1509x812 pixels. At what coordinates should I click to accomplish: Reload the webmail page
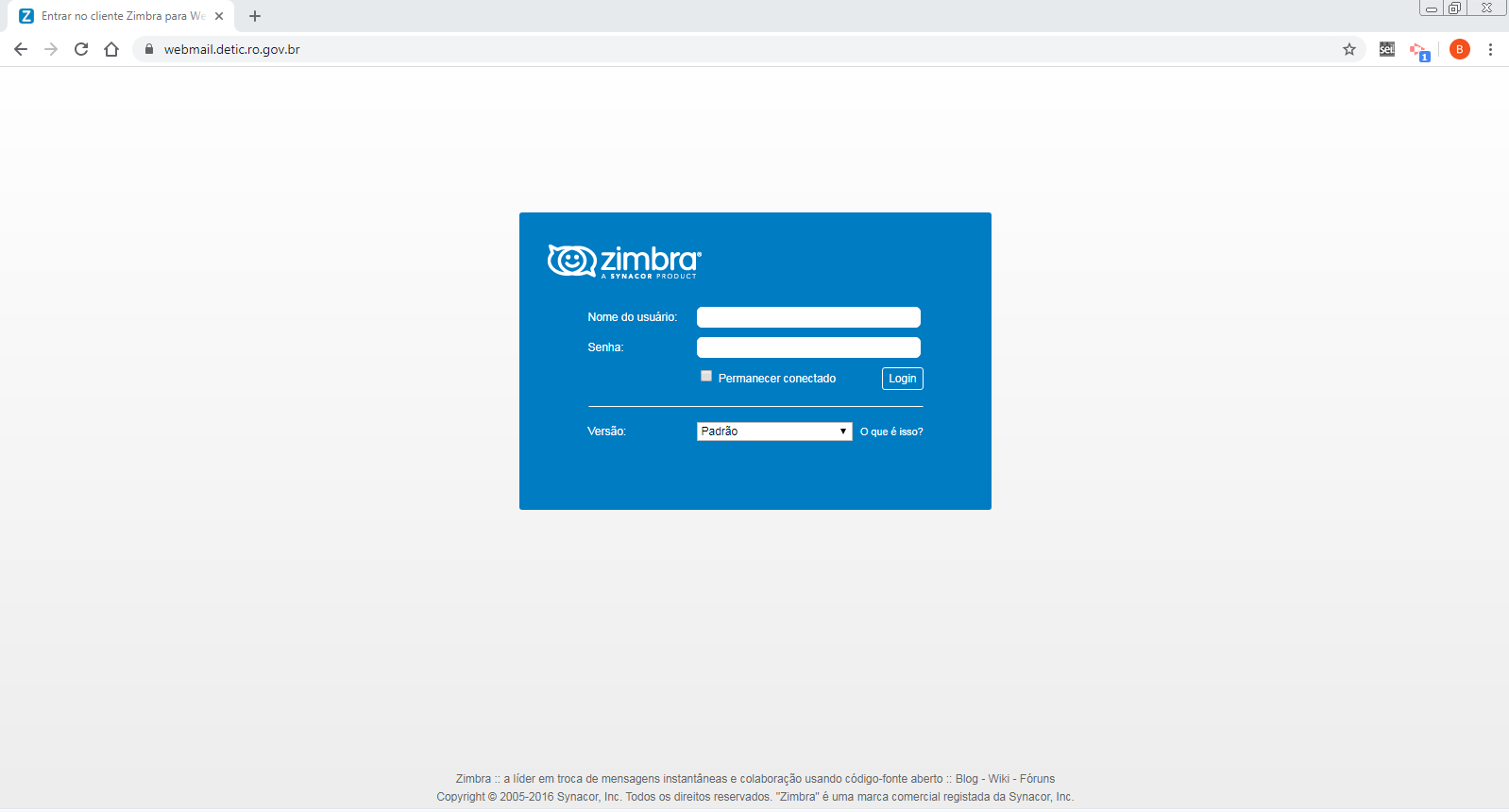[81, 49]
